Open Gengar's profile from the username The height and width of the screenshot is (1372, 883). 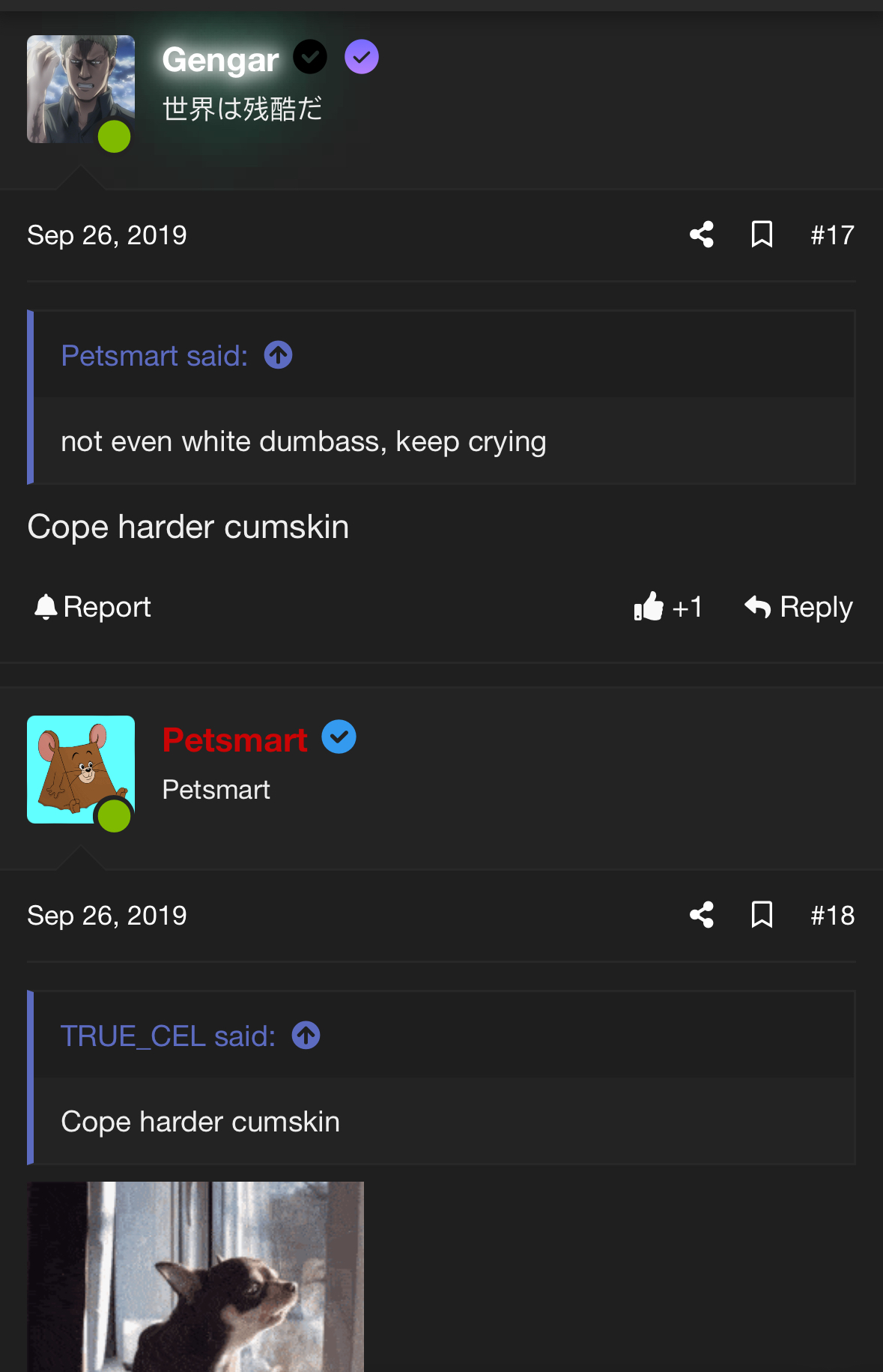pyautogui.click(x=220, y=60)
